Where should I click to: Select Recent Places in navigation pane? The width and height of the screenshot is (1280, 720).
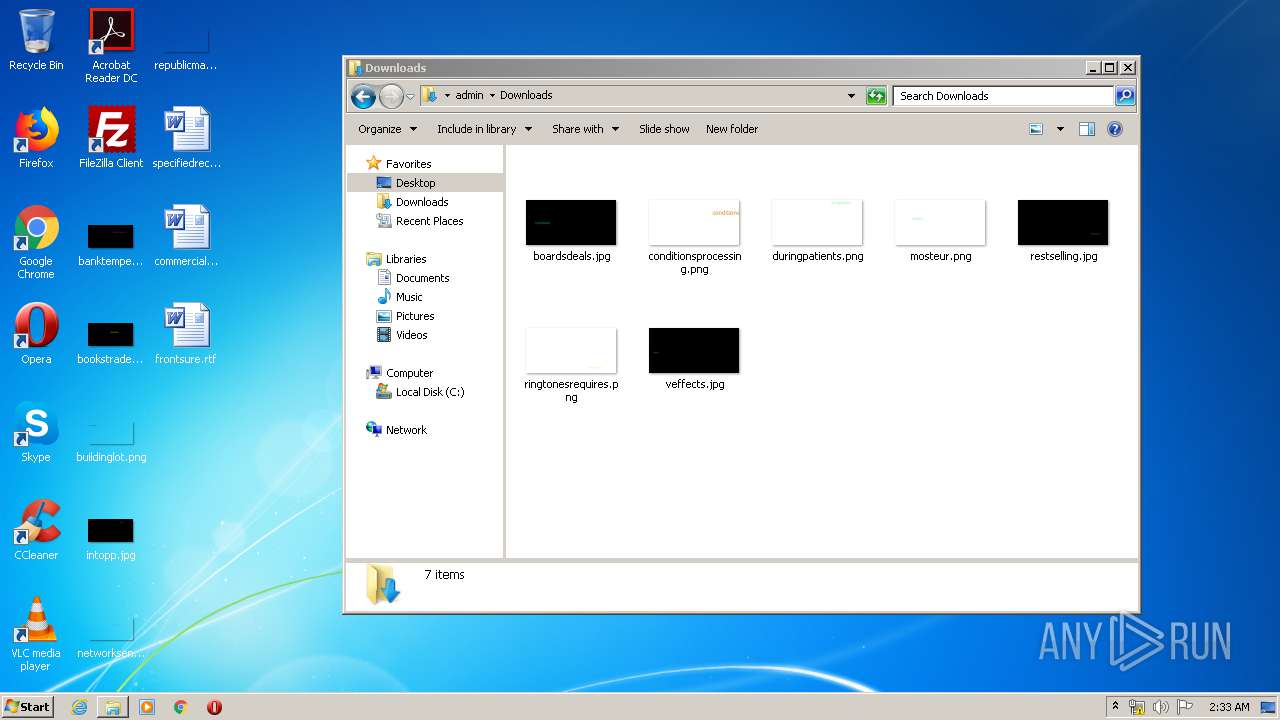tap(429, 221)
